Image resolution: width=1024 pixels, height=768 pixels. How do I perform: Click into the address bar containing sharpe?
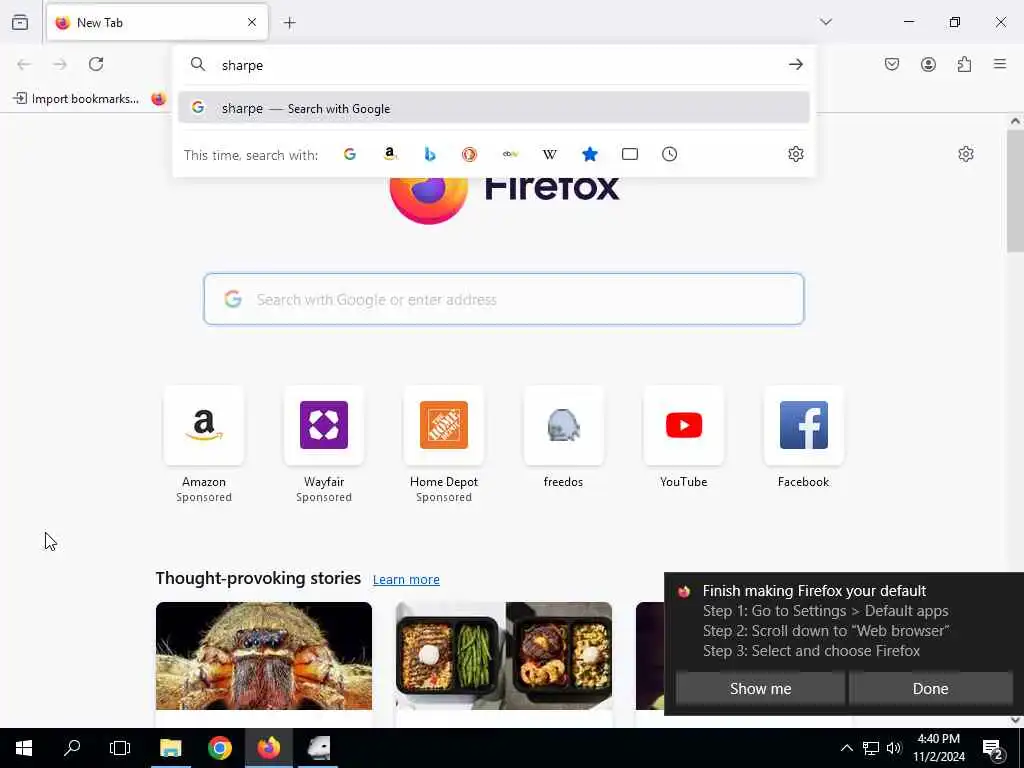pyautogui.click(x=496, y=65)
